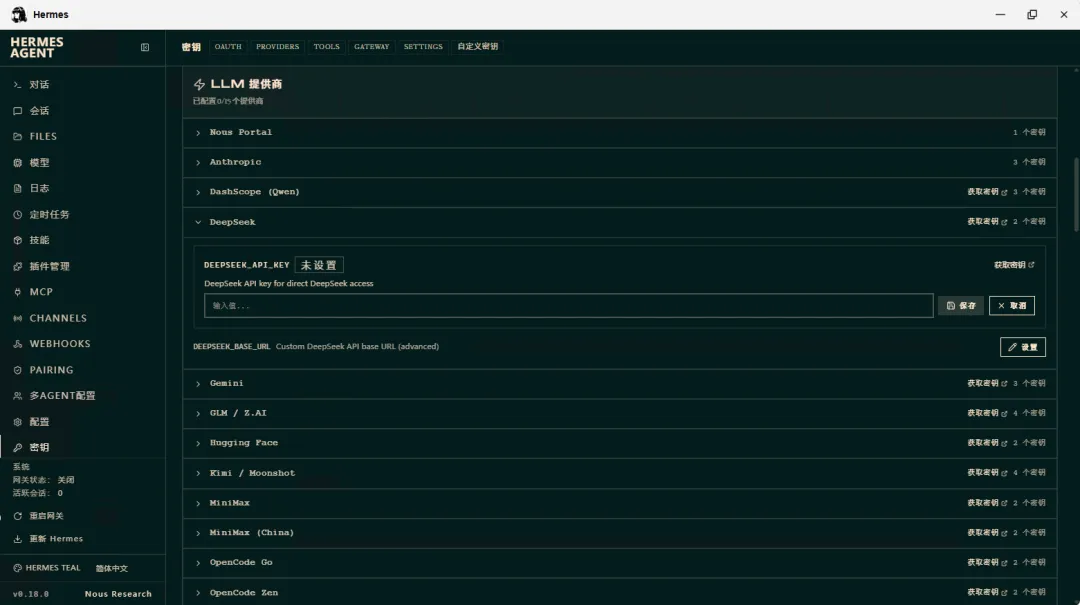Open the 配置 configuration sidebar item
The image size is (1080, 605).
coord(39,422)
